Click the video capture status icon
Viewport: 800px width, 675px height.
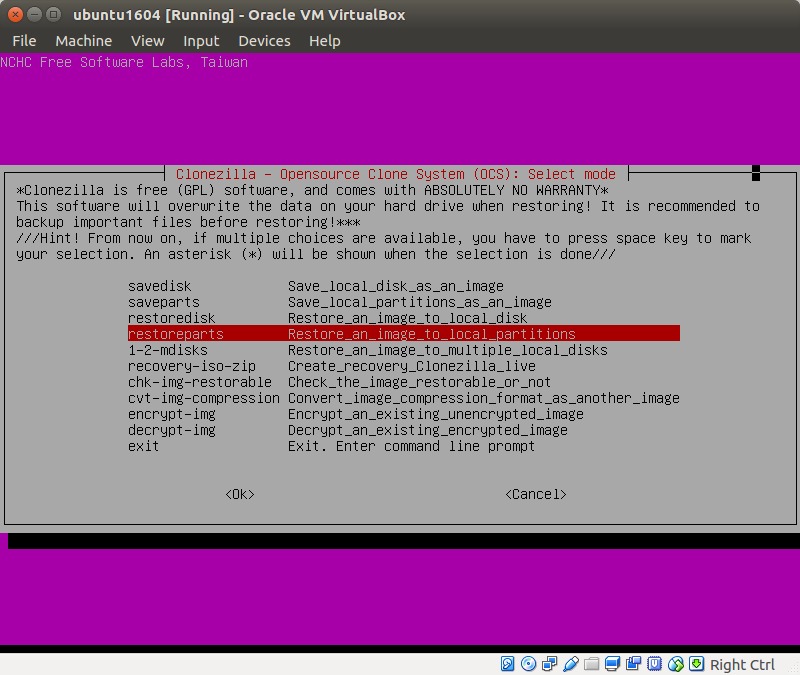click(634, 664)
